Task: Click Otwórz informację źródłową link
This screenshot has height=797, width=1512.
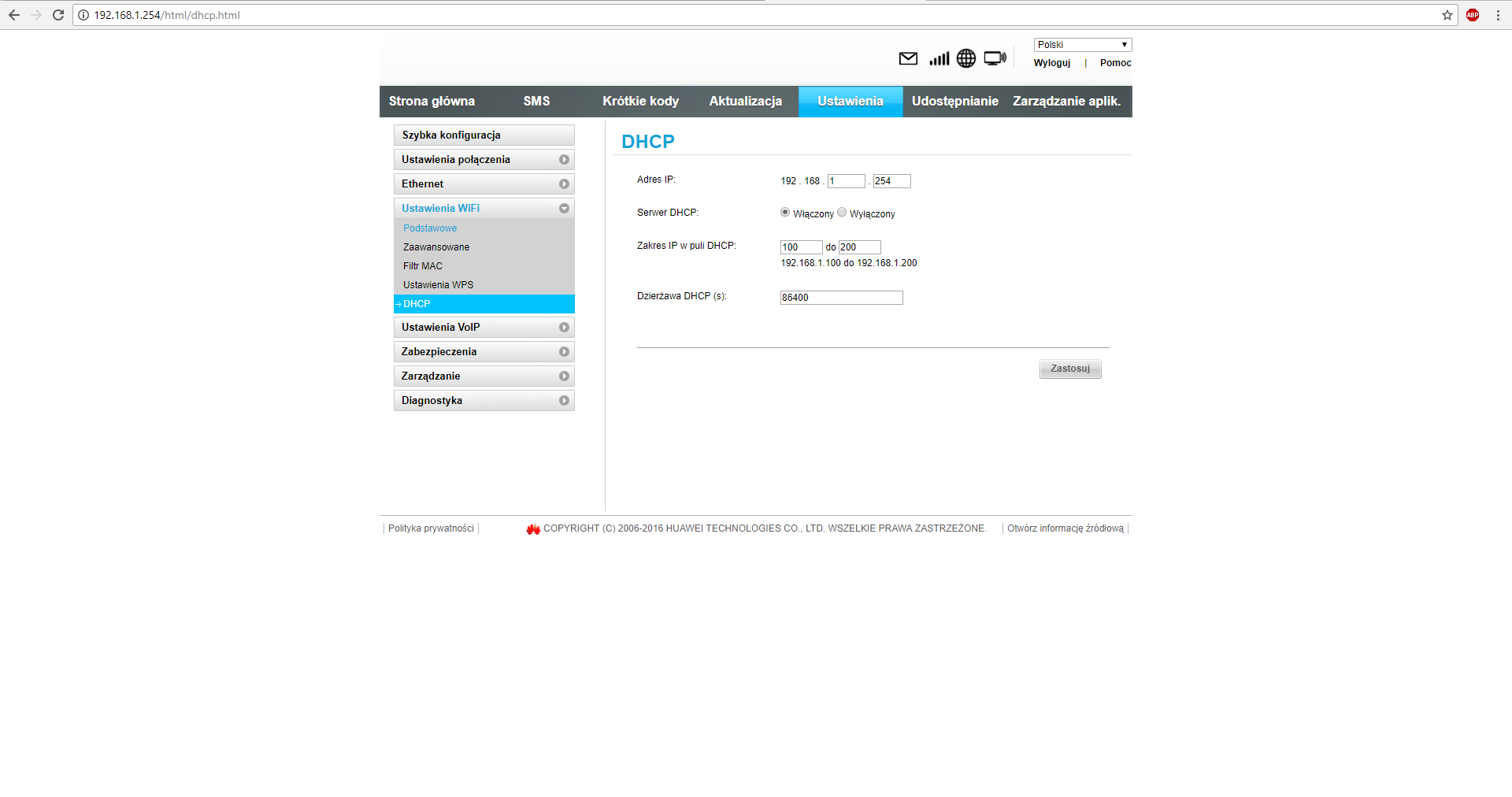Action: [x=1065, y=528]
